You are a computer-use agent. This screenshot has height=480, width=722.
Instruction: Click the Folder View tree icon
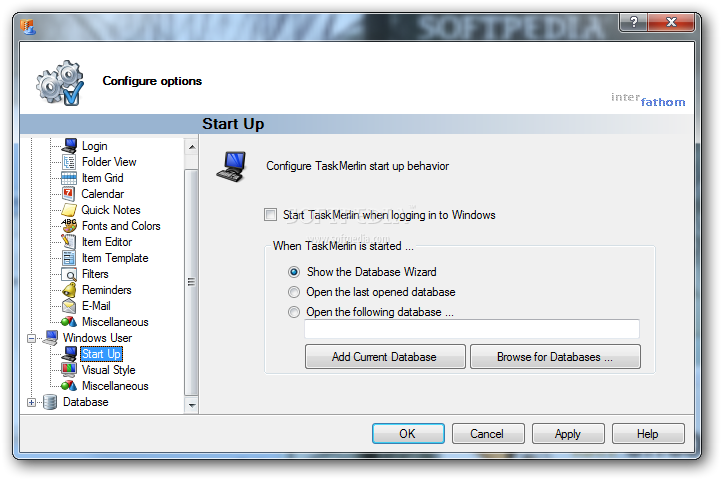69,162
